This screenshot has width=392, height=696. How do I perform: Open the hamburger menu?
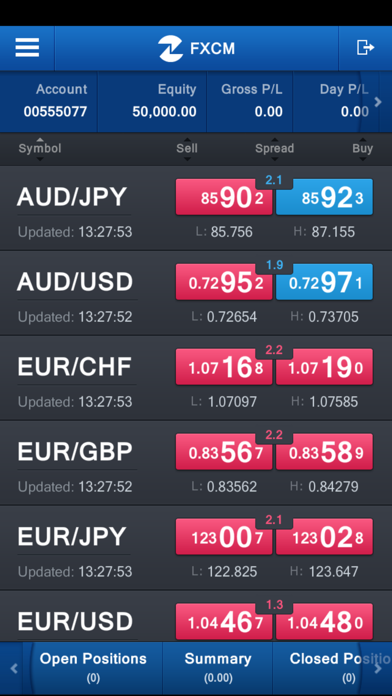pos(27,47)
